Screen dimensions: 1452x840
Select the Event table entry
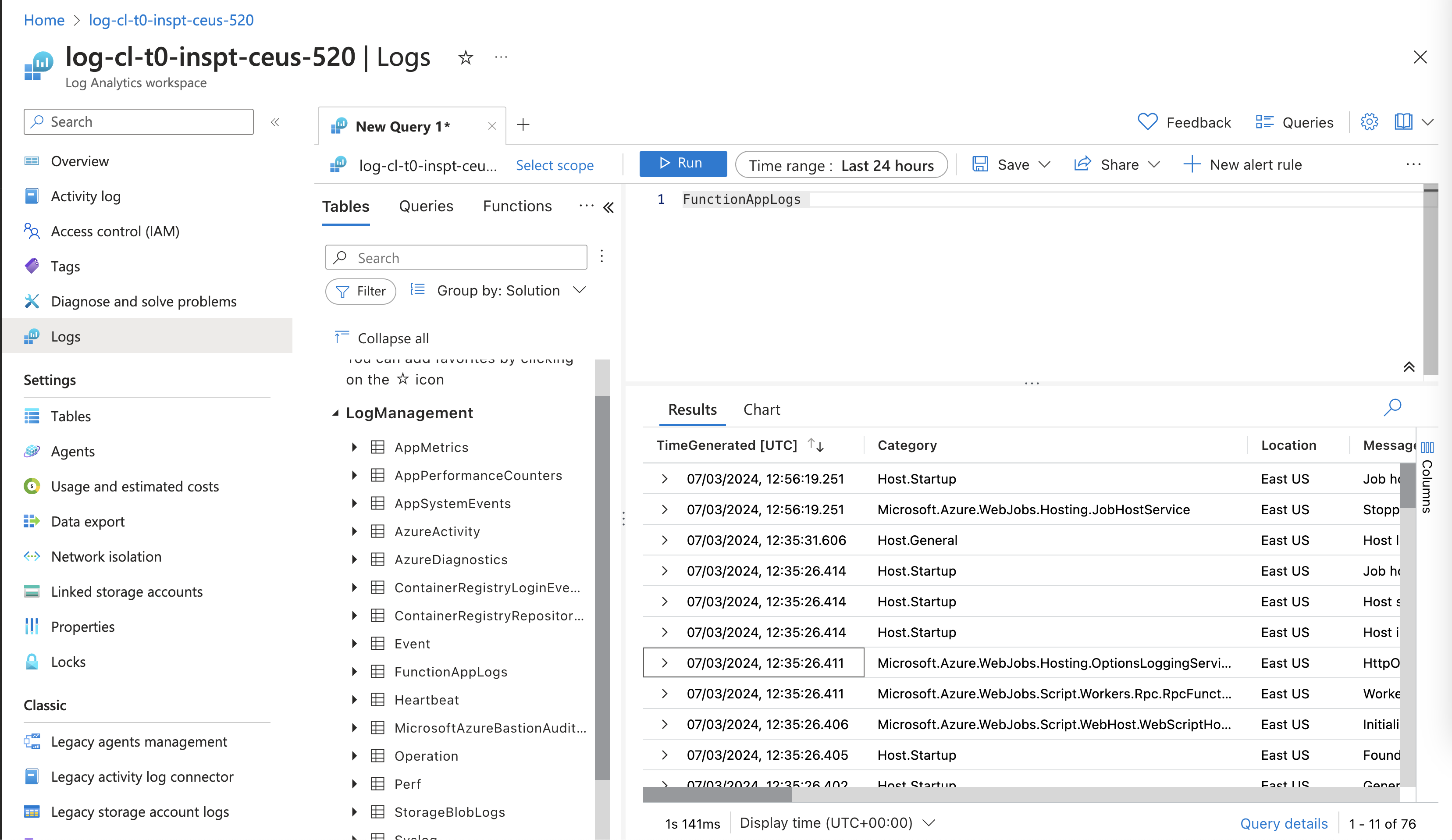412,644
